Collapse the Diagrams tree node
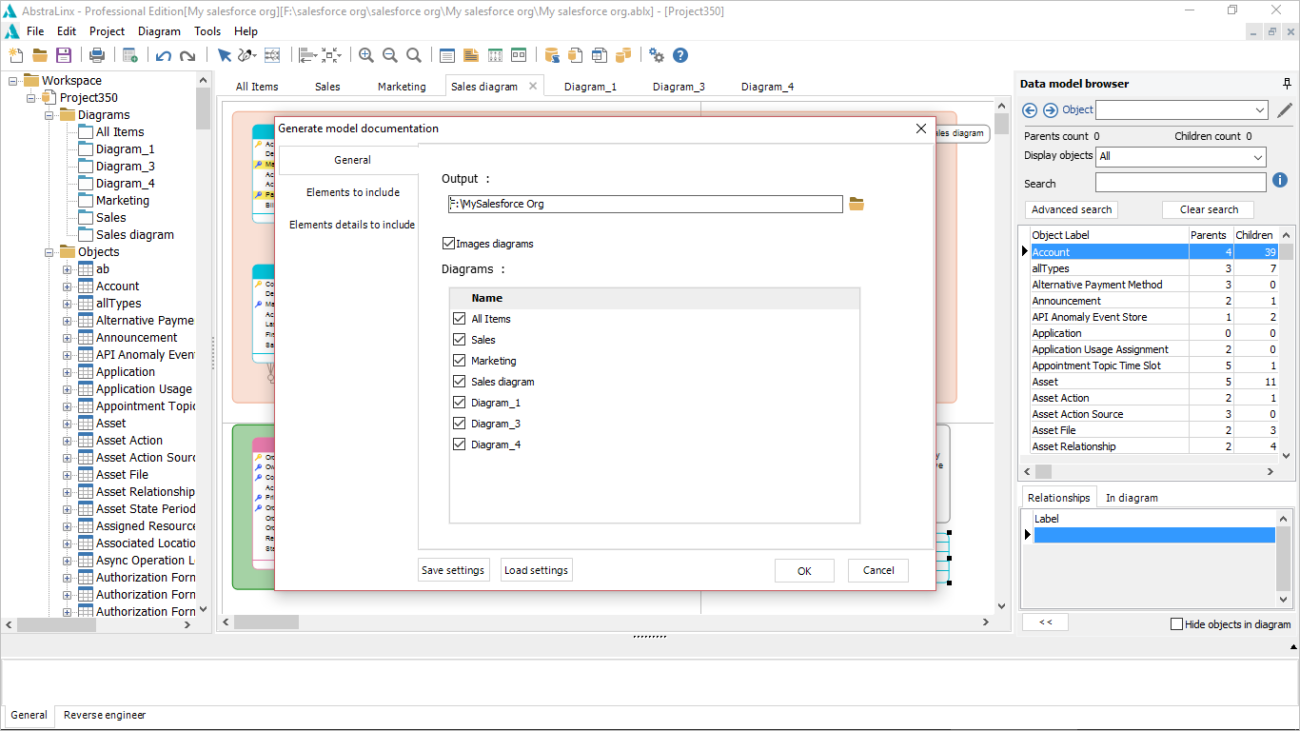Viewport: 1300px width, 731px height. tap(49, 115)
